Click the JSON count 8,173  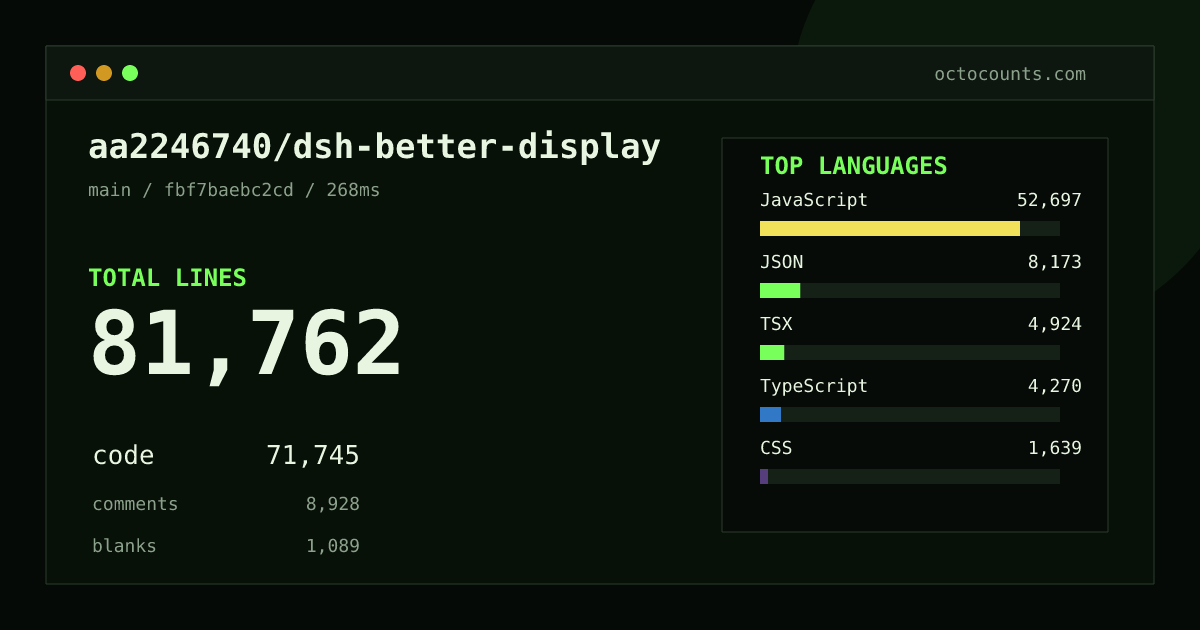point(1055,262)
